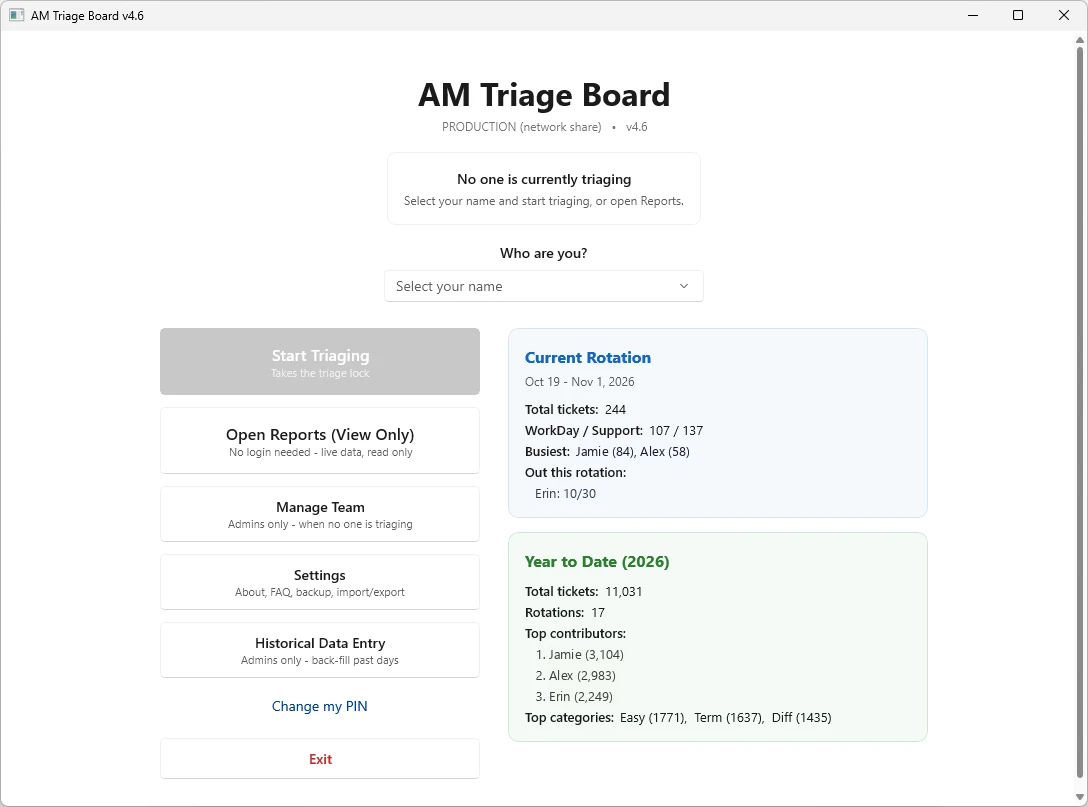The width and height of the screenshot is (1088, 807).
Task: Open Settings (About, FAQ, backup)
Action: tap(320, 582)
